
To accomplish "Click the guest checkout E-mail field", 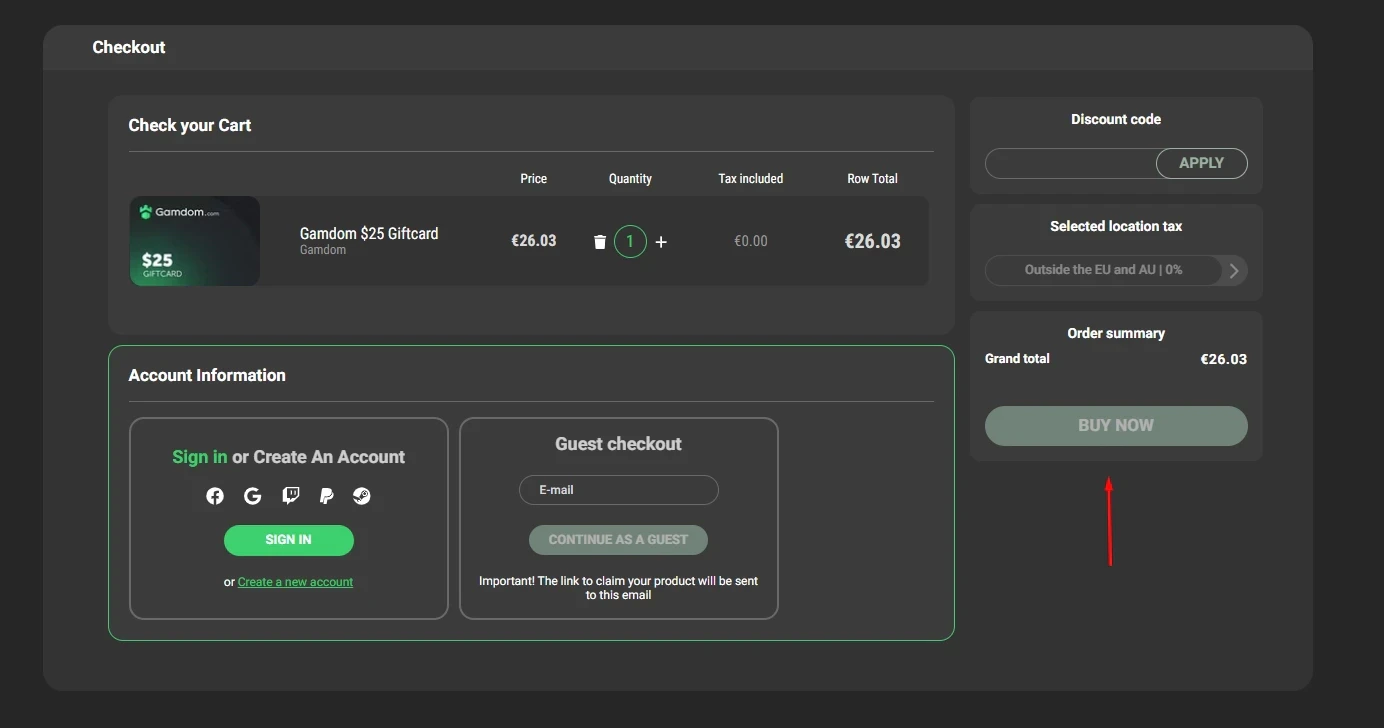I will [618, 490].
